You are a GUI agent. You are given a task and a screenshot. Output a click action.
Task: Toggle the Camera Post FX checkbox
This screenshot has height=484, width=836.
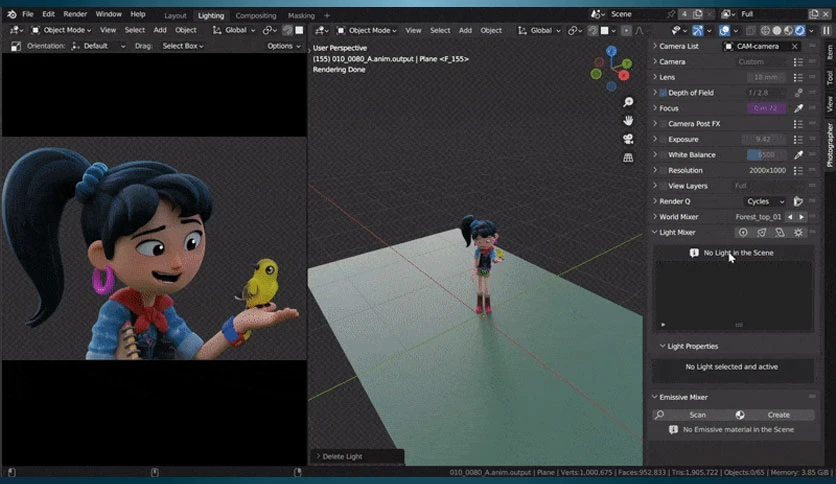pyautogui.click(x=663, y=124)
